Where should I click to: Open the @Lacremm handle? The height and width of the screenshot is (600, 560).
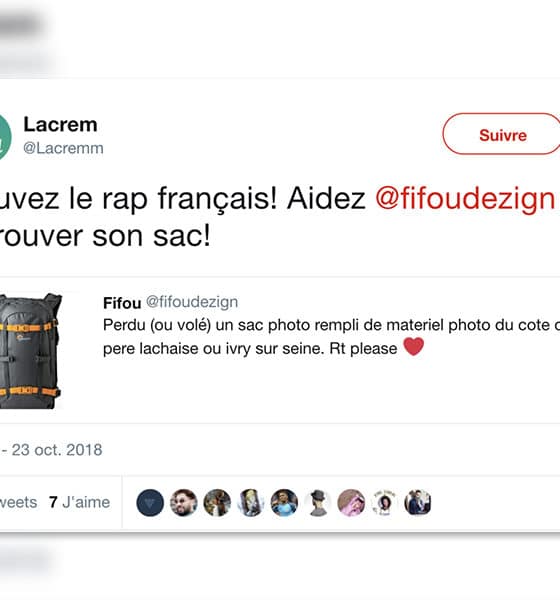click(x=64, y=148)
